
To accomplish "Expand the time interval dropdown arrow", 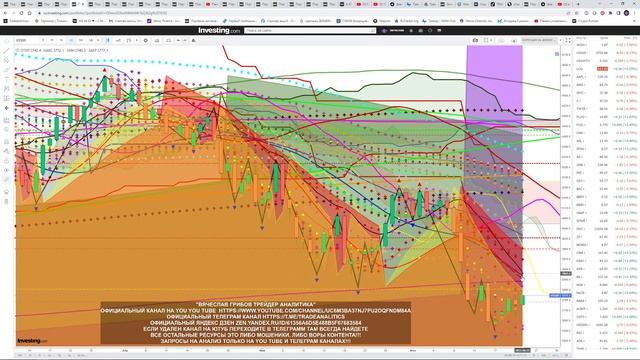I will [x=98, y=40].
